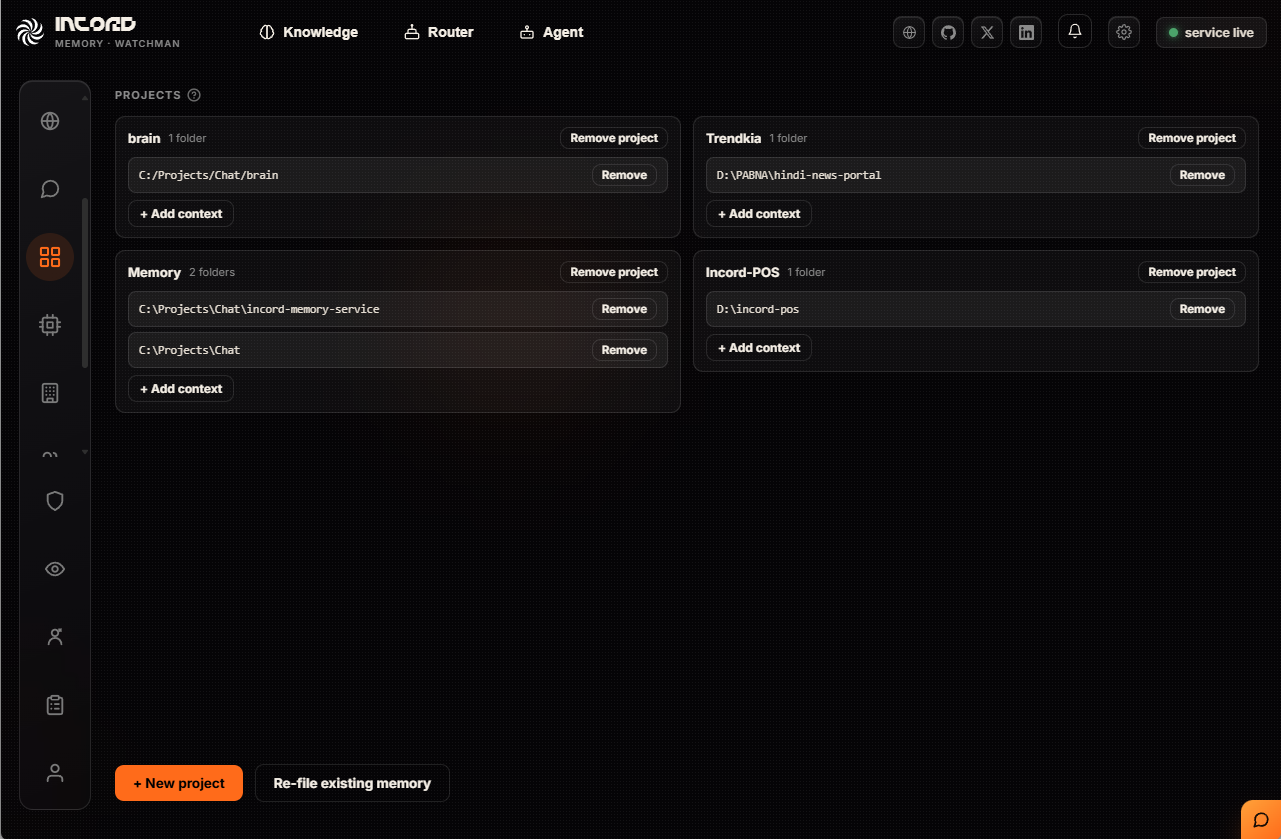The image size is (1281, 839).
Task: Open notifications bell
Action: [x=1075, y=32]
